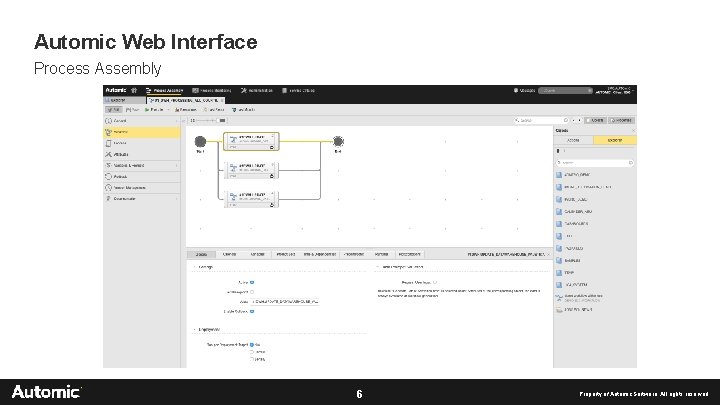720x405 pixels.
Task: Expand the Documentation sidebar chevron
Action: (176, 199)
